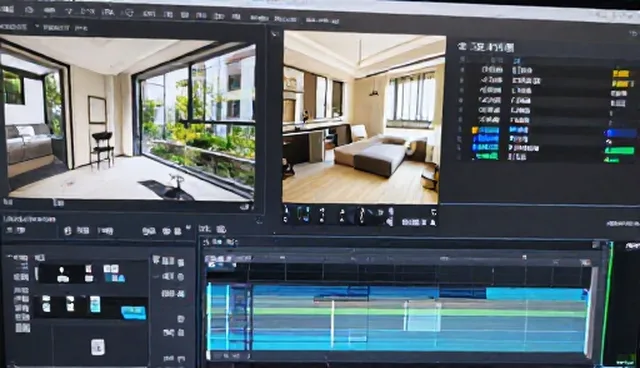Click the large speaker-shaped icon left of the timecode
Image resolution: width=640 pixels, height=368 pixels.
pyautogui.click(x=390, y=222)
